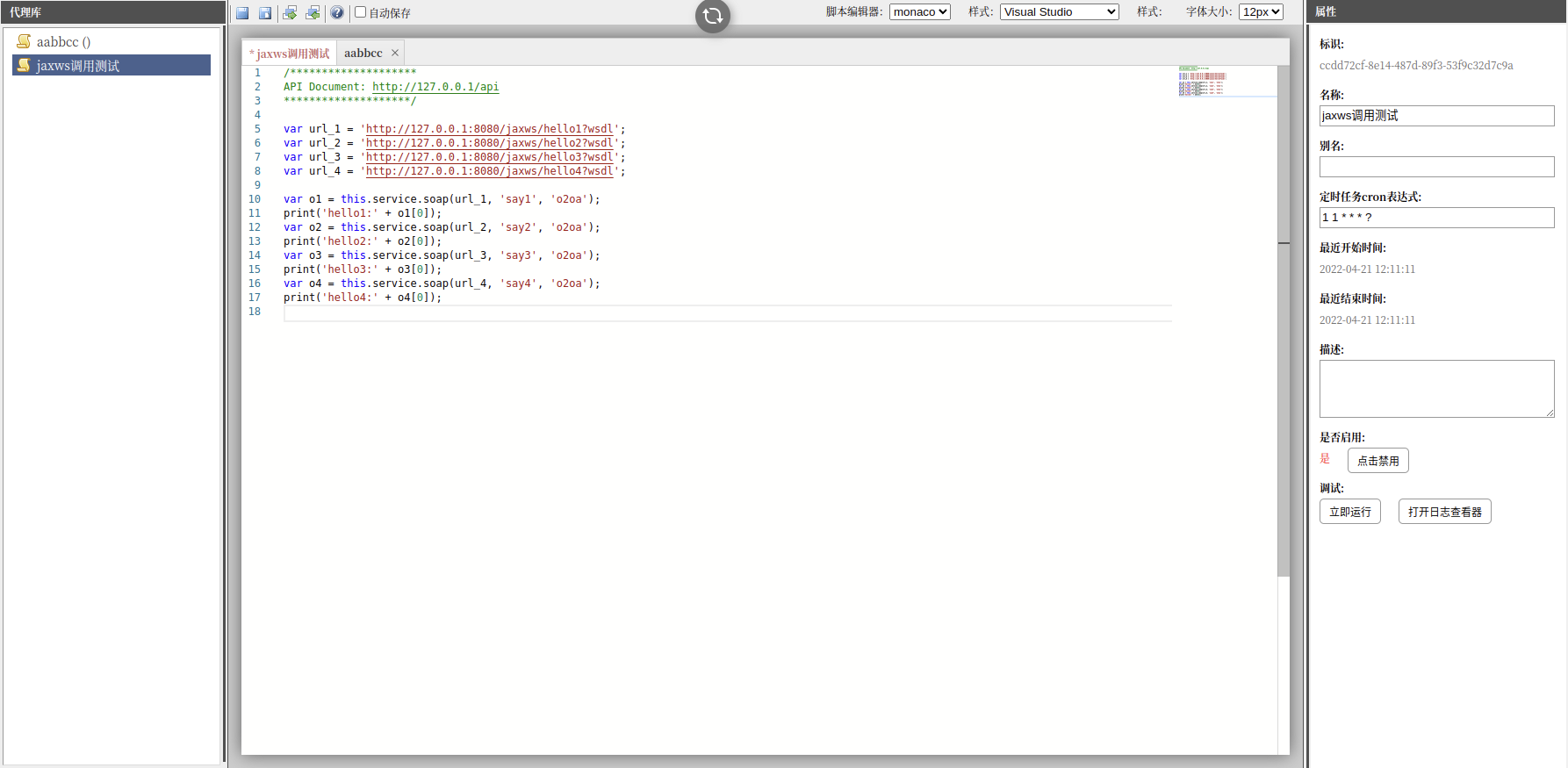Click the import icon with left-pointing green arrow
Screen dimensions: 1568x768
(x=313, y=13)
